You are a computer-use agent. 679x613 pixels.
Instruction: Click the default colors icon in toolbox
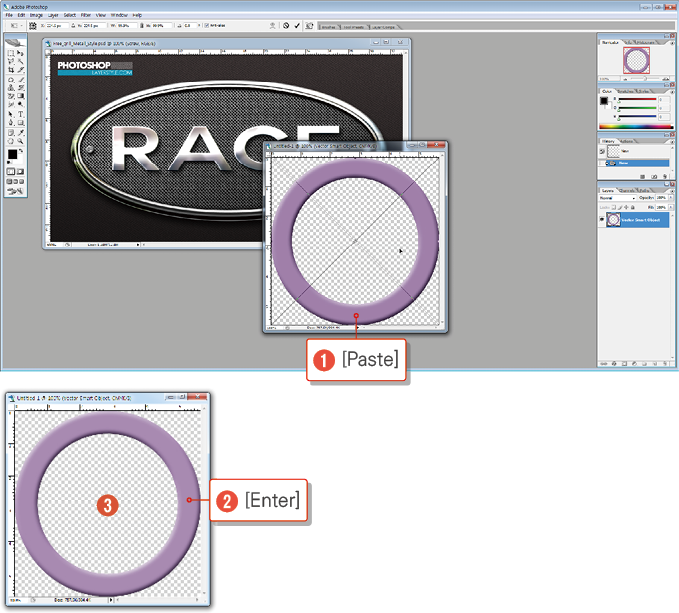[x=9, y=162]
